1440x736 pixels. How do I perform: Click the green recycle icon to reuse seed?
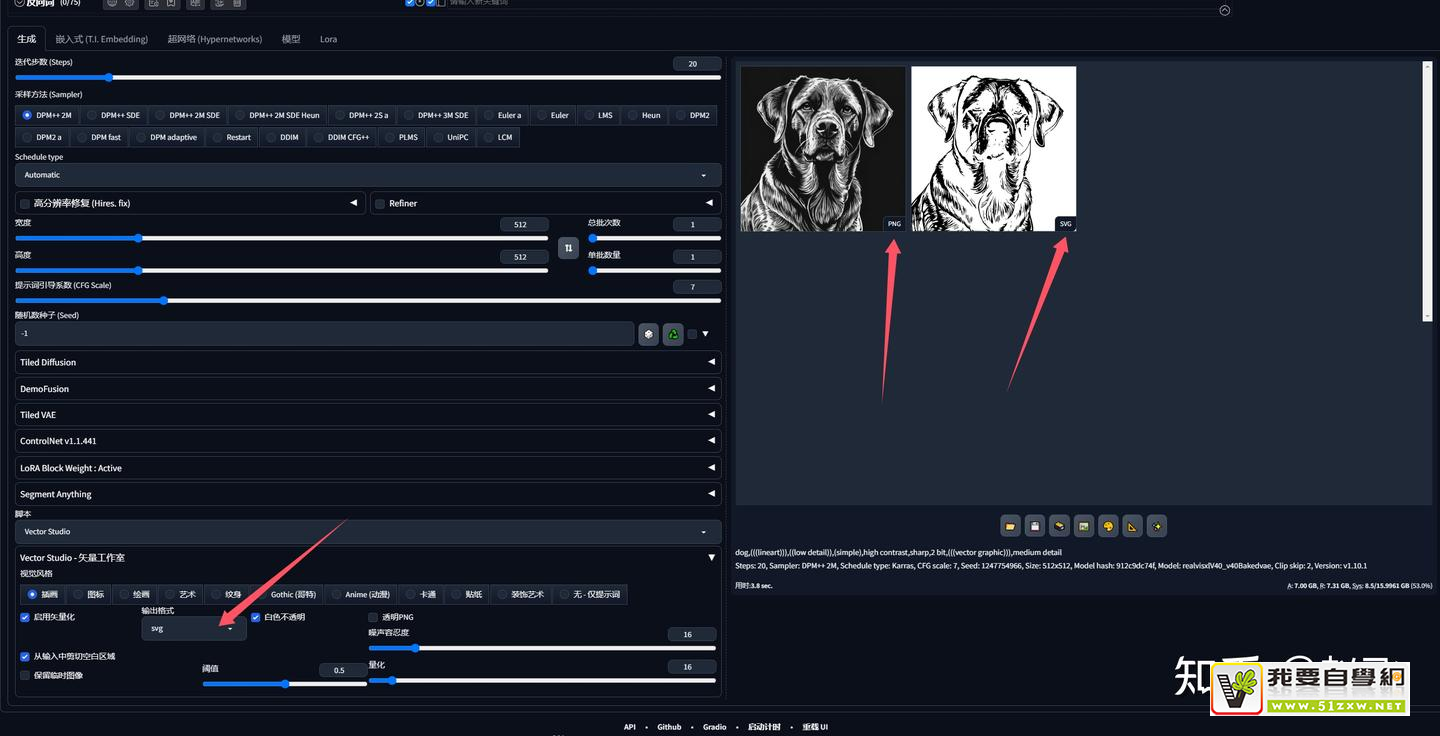673,334
